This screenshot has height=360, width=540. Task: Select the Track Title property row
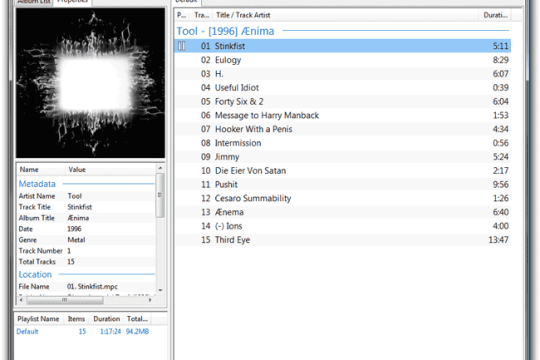pyautogui.click(x=86, y=207)
